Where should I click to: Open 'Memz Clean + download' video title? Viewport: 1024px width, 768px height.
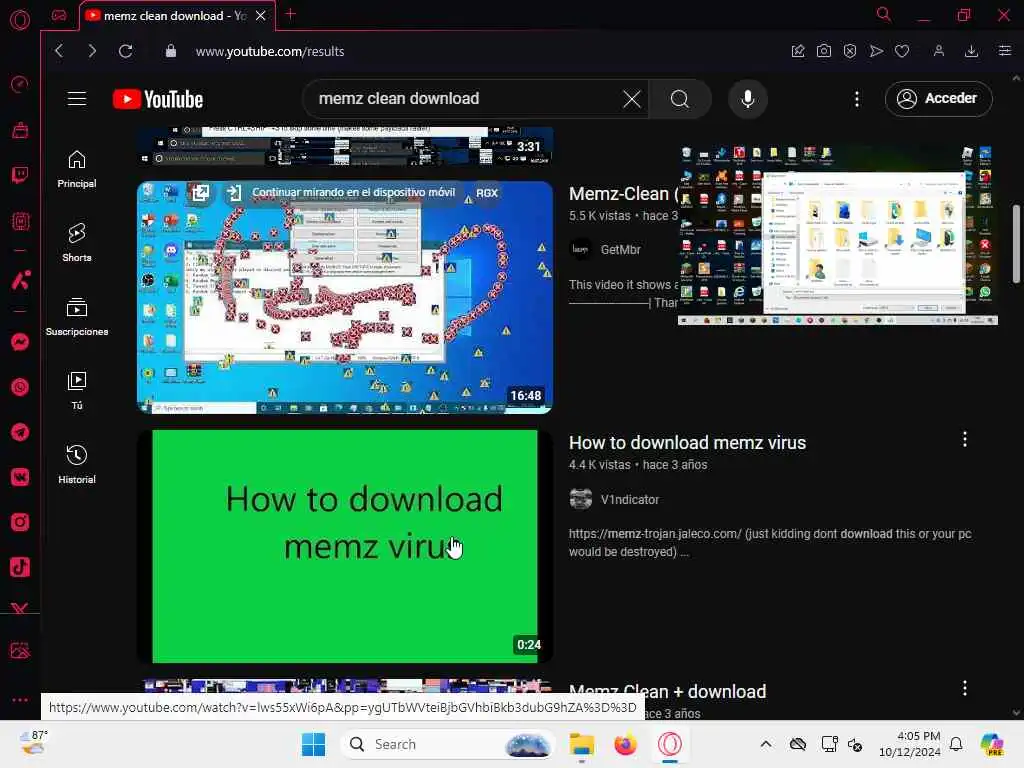(x=667, y=692)
